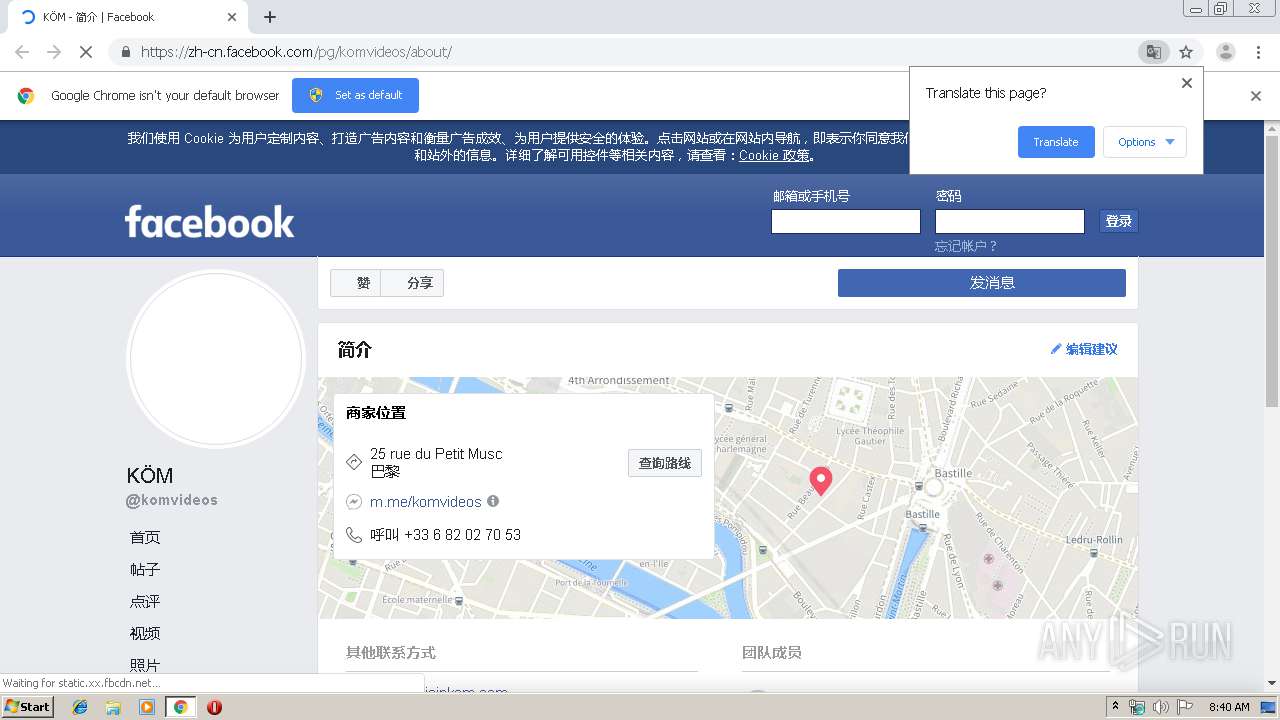Click the 发消息 send message button

pos(982,283)
